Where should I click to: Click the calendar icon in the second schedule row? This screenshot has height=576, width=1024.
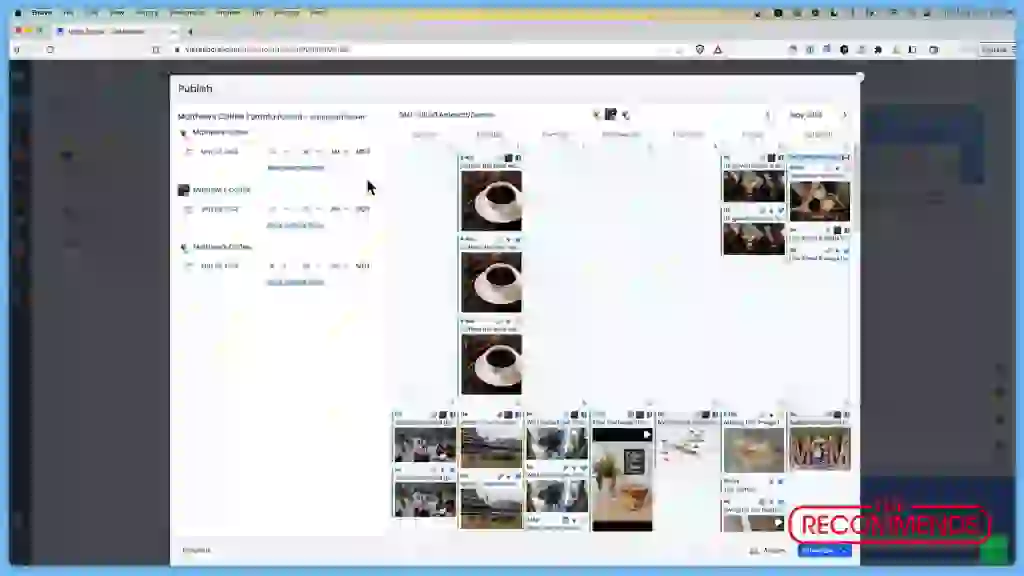[x=189, y=210]
